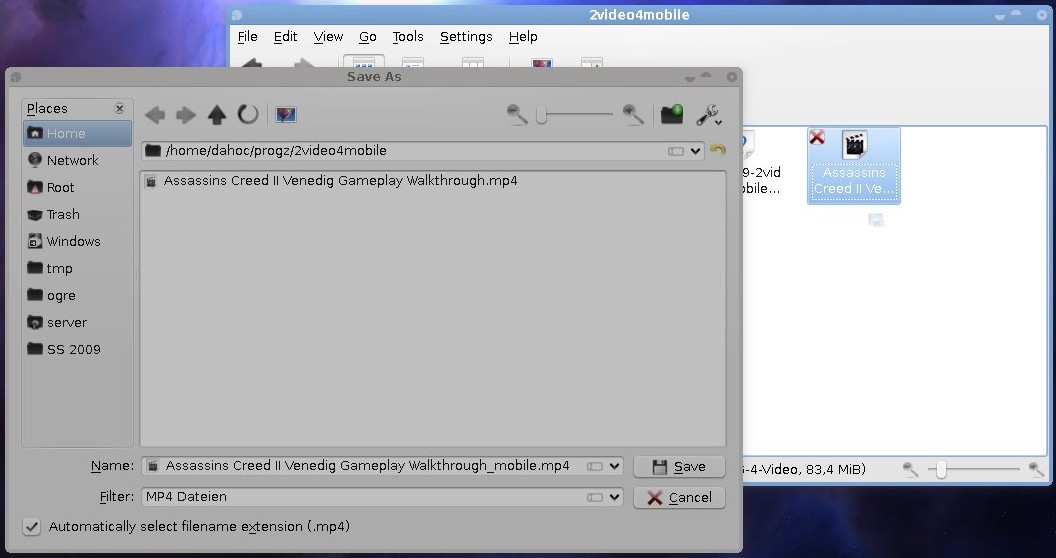Select Home in Places
The width and height of the screenshot is (1056, 558).
[77, 133]
